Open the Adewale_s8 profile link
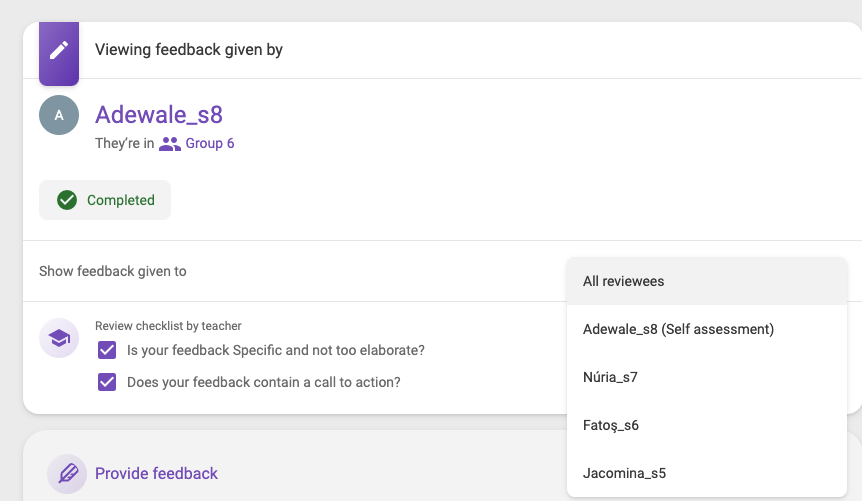 [x=159, y=114]
